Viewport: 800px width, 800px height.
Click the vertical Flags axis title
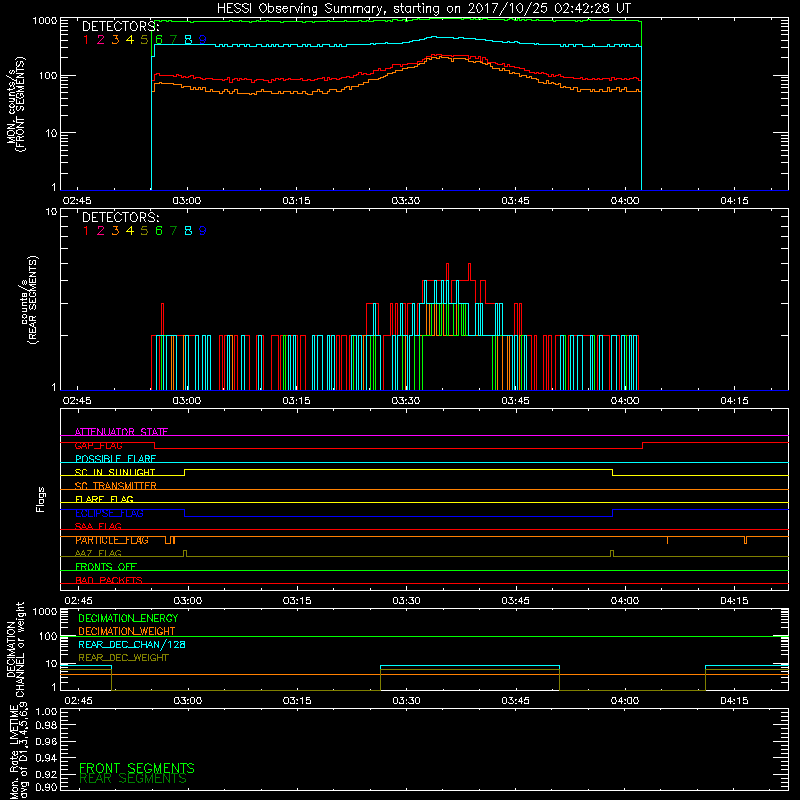tap(41, 499)
